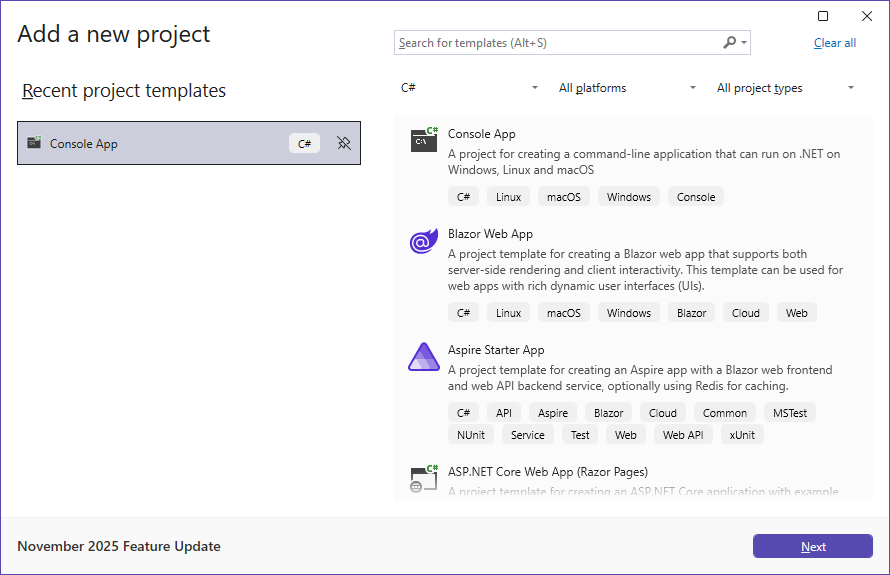Click the Next button

(813, 546)
